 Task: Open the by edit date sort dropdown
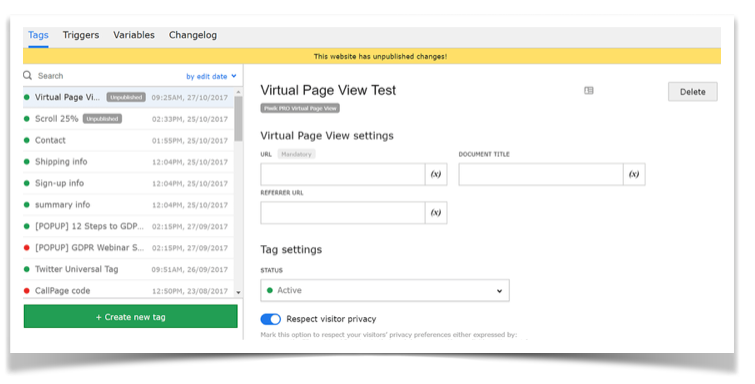pyautogui.click(x=211, y=76)
